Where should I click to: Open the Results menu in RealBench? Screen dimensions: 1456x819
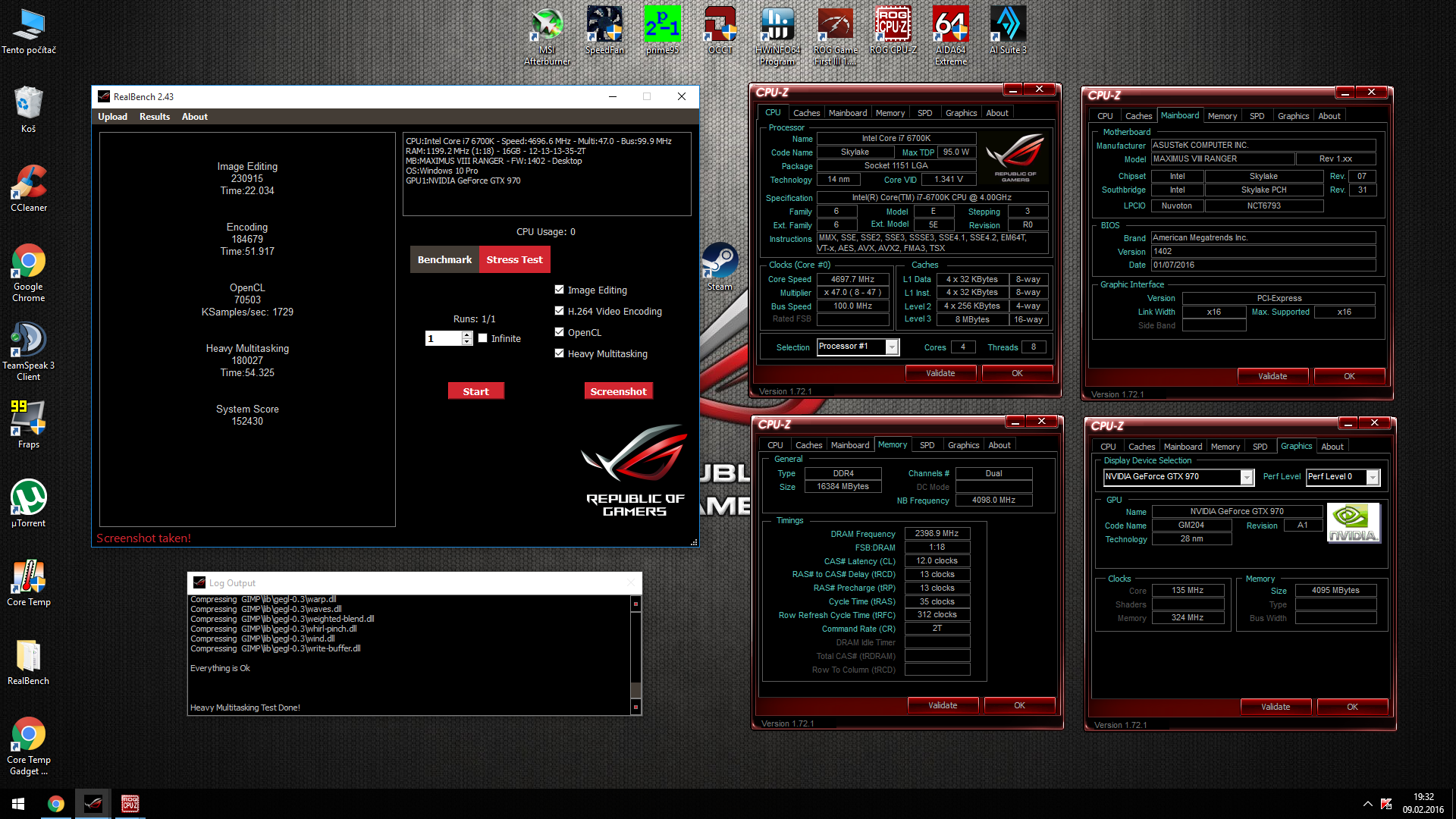pos(155,117)
